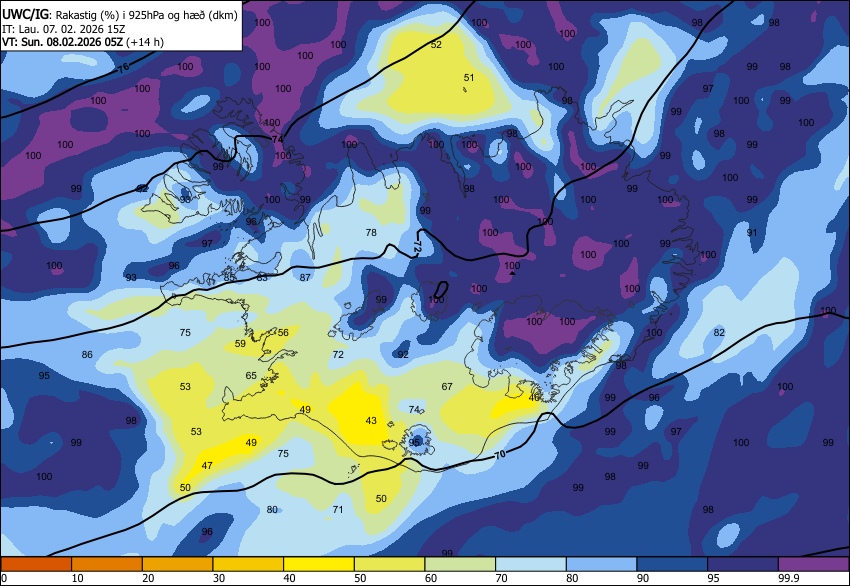Click the humidity value 71 in the south
Image resolution: width=850 pixels, height=586 pixels.
pyautogui.click(x=338, y=509)
